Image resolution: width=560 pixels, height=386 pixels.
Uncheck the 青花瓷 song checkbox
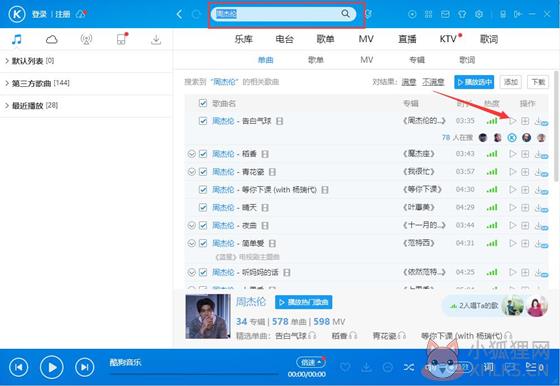tap(203, 172)
